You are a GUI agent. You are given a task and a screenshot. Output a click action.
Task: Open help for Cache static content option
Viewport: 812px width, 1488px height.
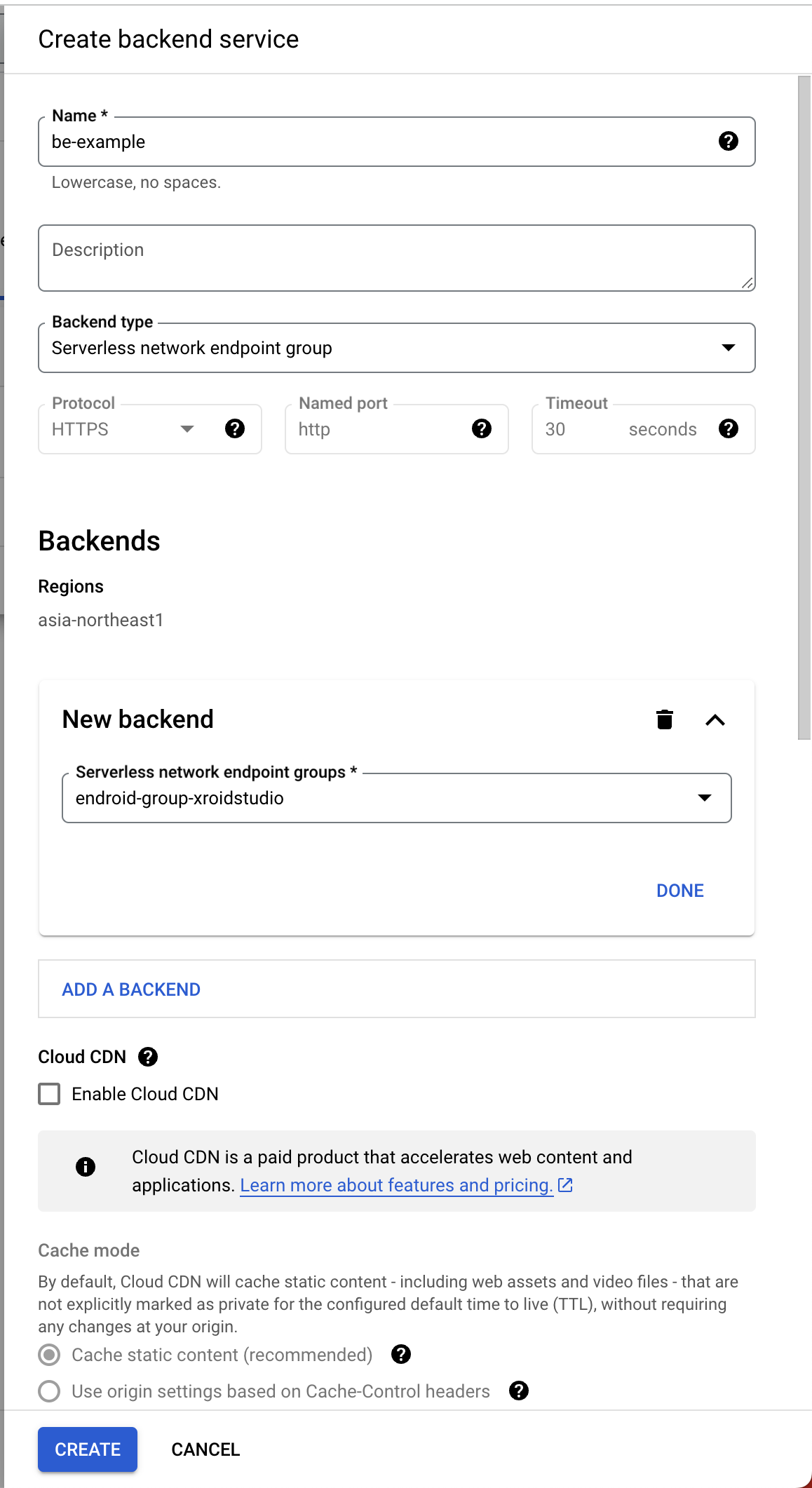click(401, 1354)
